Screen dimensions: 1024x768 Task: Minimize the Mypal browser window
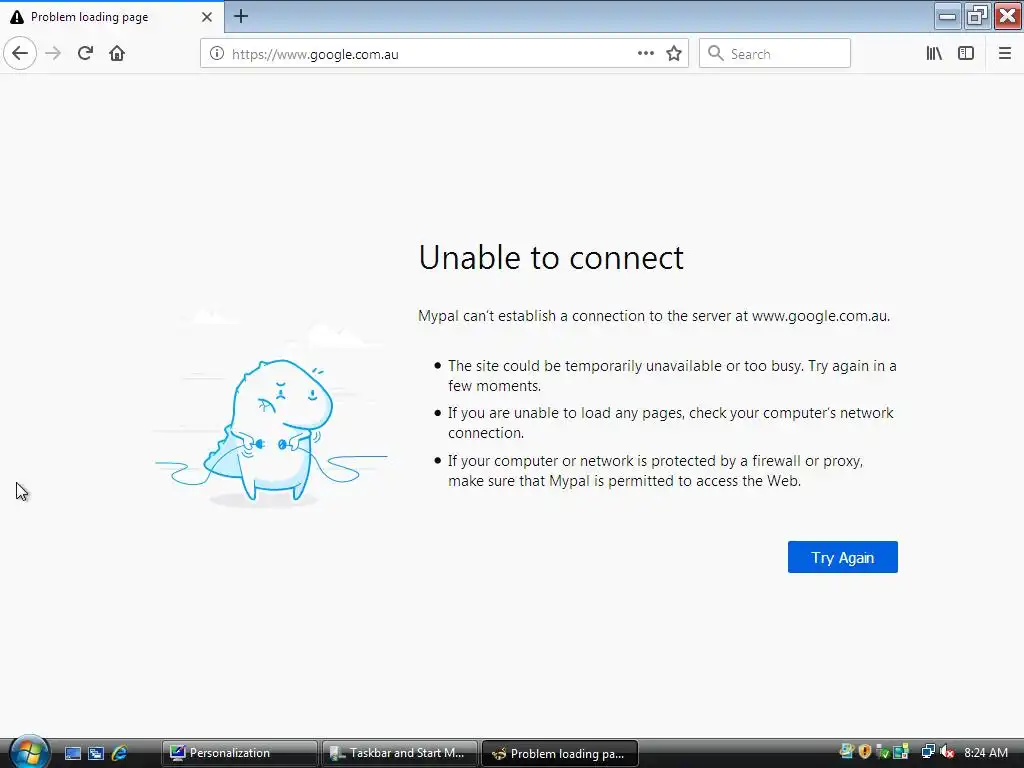(x=947, y=16)
